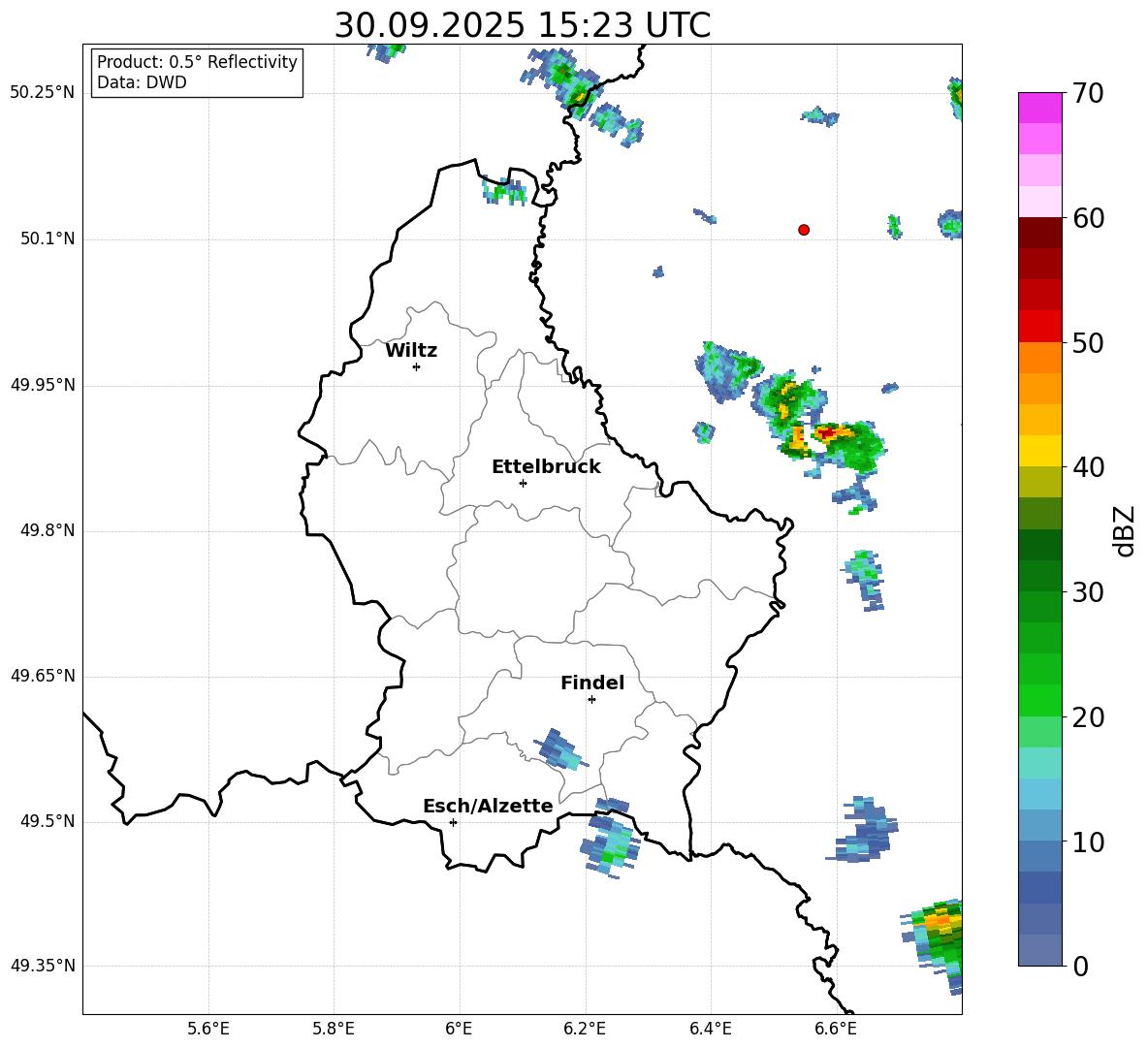Click the red dot marker on the map

804,230
